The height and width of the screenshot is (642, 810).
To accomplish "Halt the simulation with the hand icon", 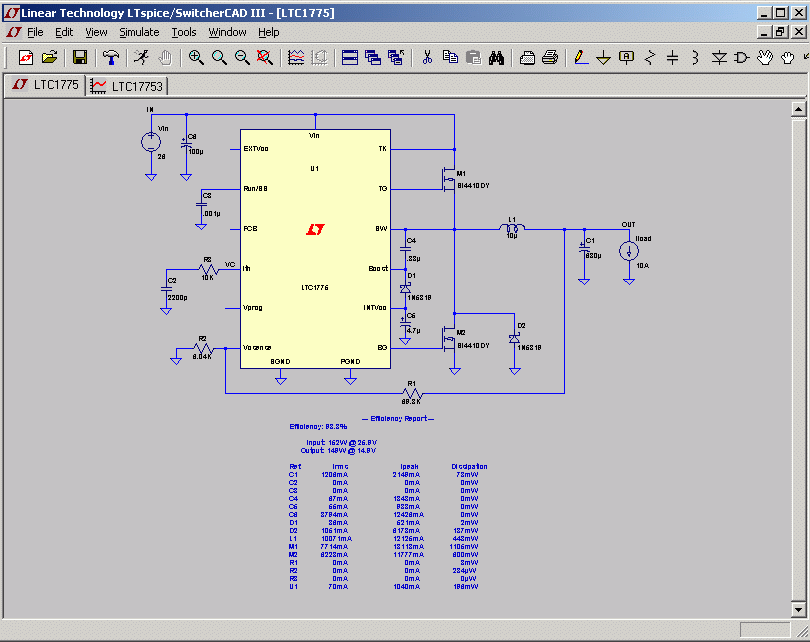I will (x=165, y=57).
